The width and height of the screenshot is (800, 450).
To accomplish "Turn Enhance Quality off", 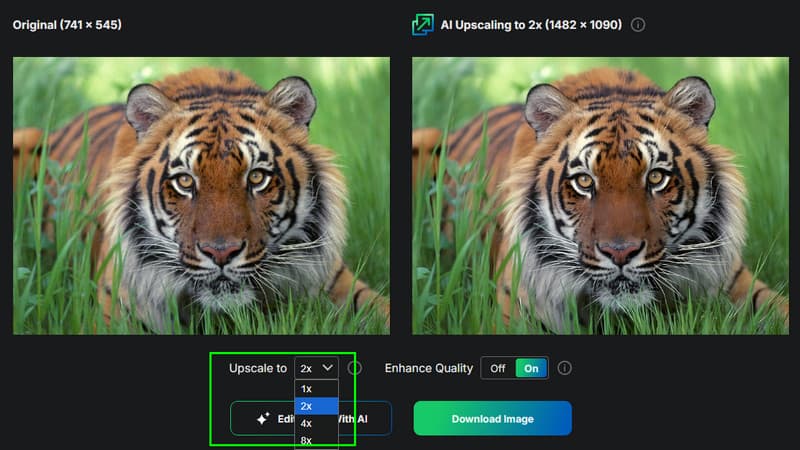I will pyautogui.click(x=498, y=368).
